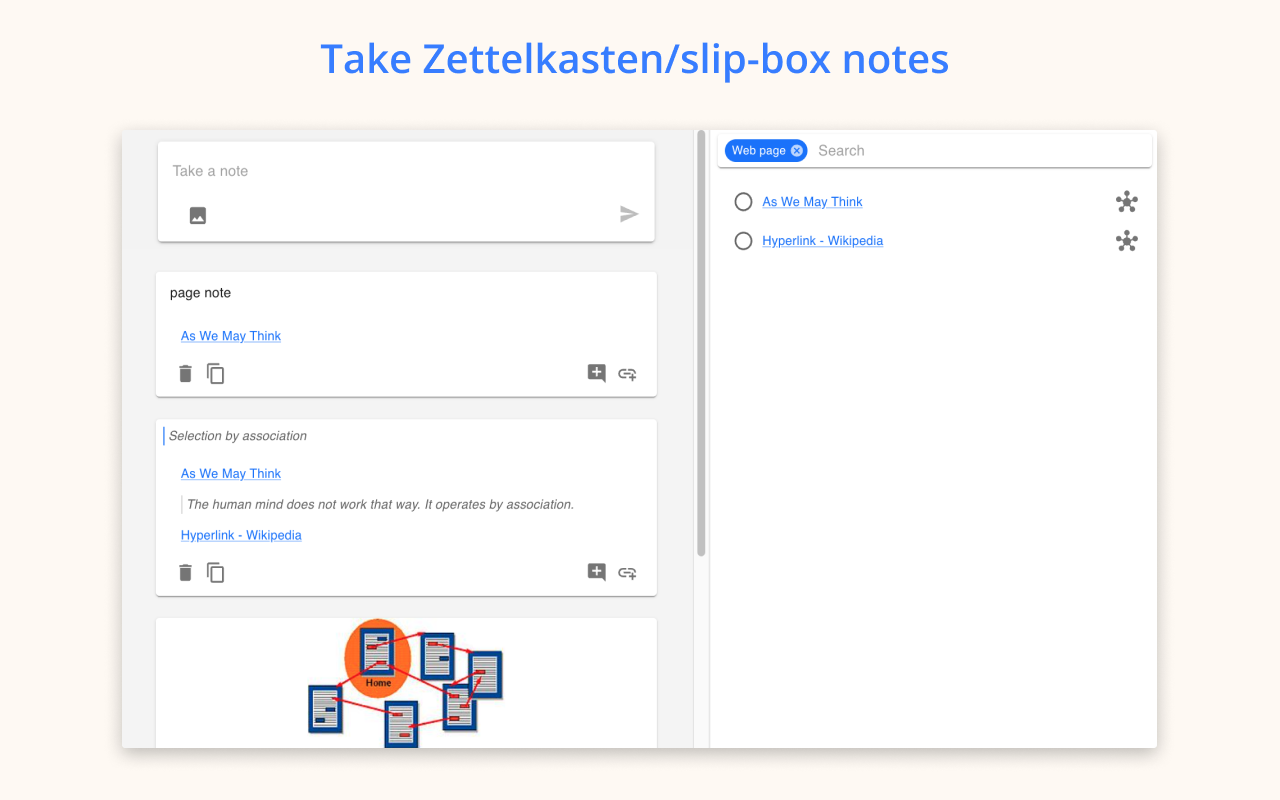Viewport: 1280px width, 800px height.
Task: Select the 'As We May Think' radio button
Action: pyautogui.click(x=743, y=202)
